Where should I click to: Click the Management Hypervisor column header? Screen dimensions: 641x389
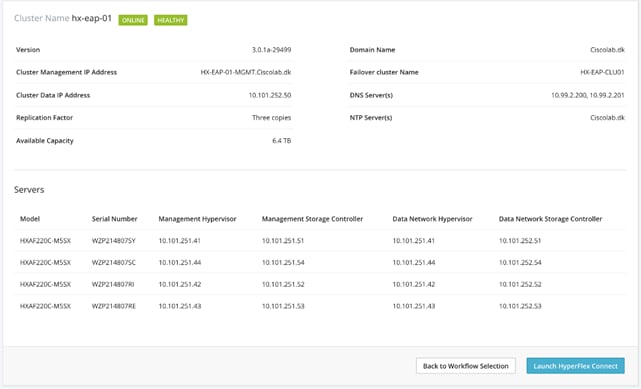pos(197,219)
